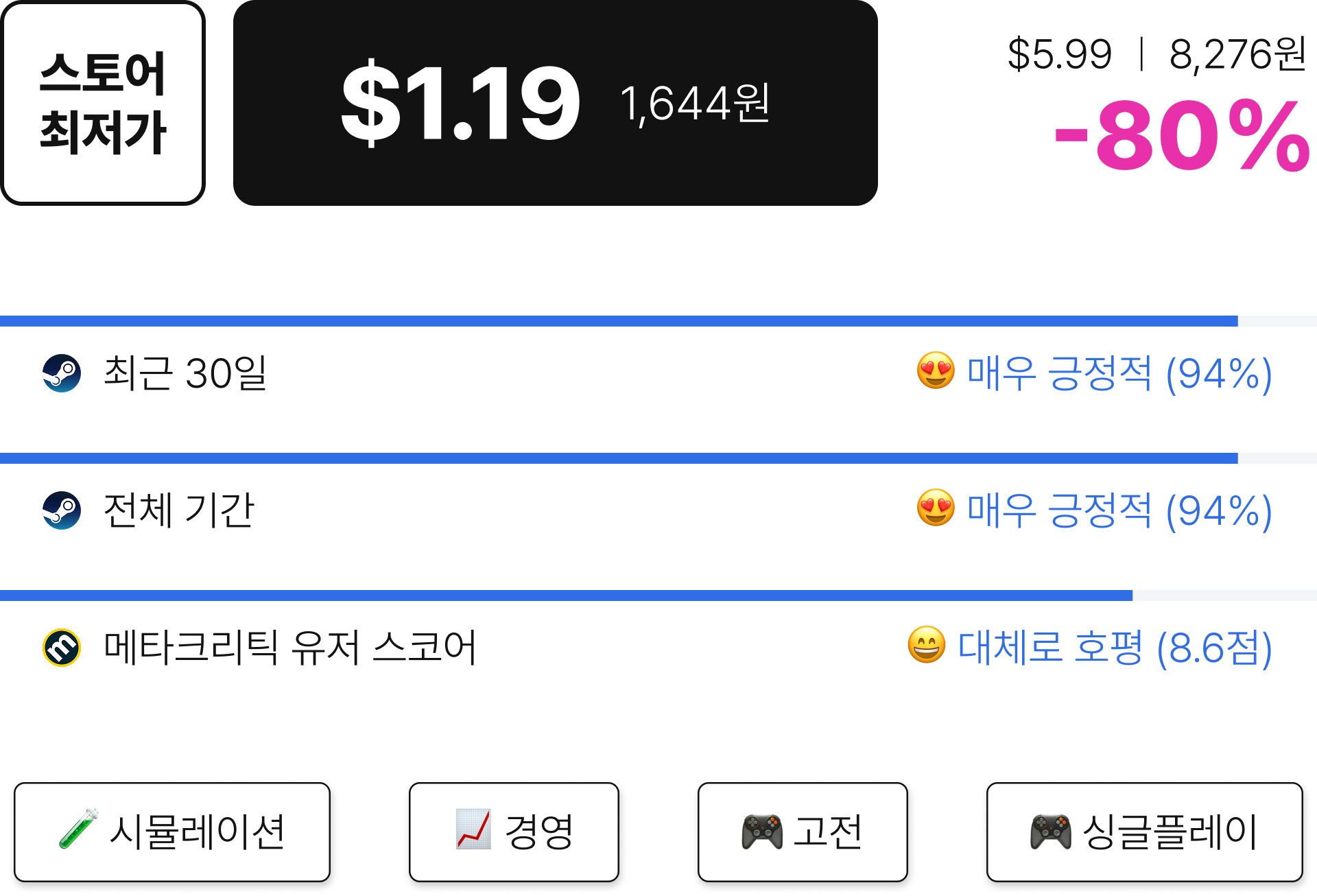
Task: Open 대체로 호평 (8.6점) Metacritic link
Action: click(1115, 648)
